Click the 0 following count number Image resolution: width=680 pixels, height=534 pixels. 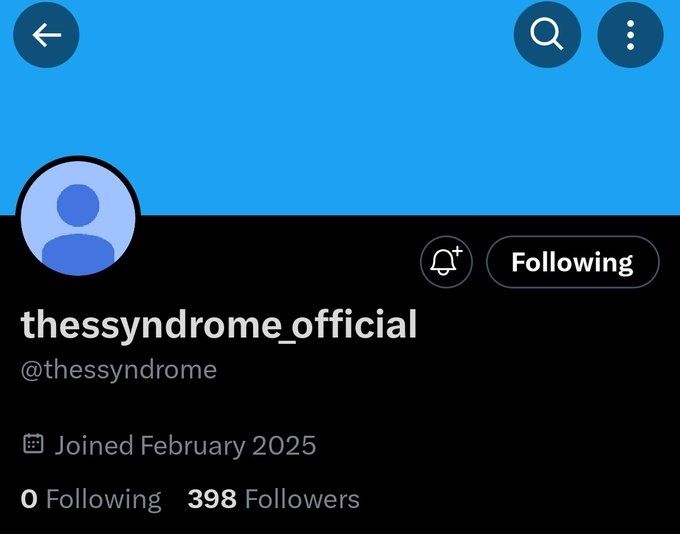point(29,499)
